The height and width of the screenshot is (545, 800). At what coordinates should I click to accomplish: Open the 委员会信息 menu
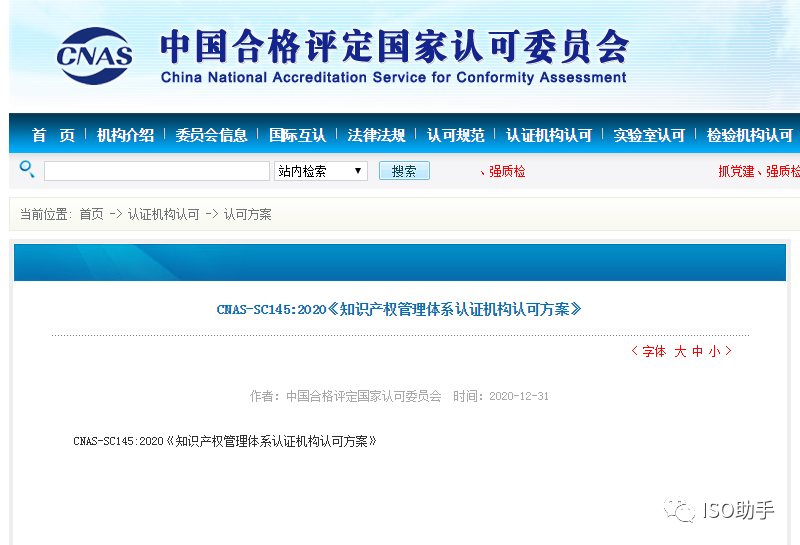[211, 135]
